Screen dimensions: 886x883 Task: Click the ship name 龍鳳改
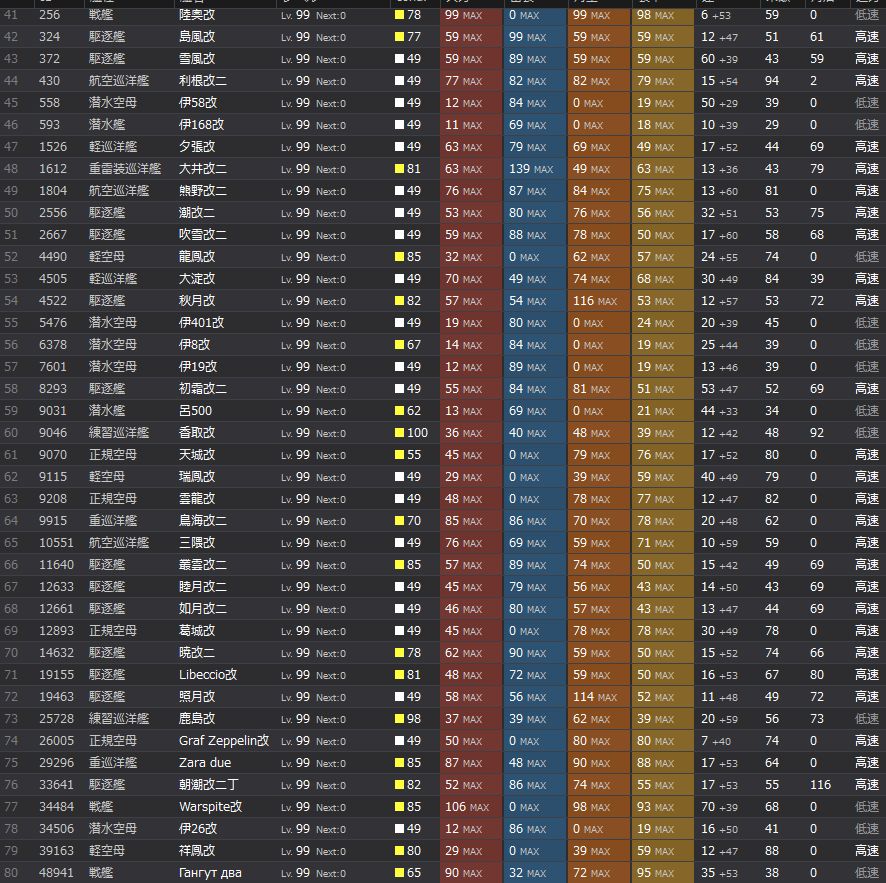click(197, 257)
